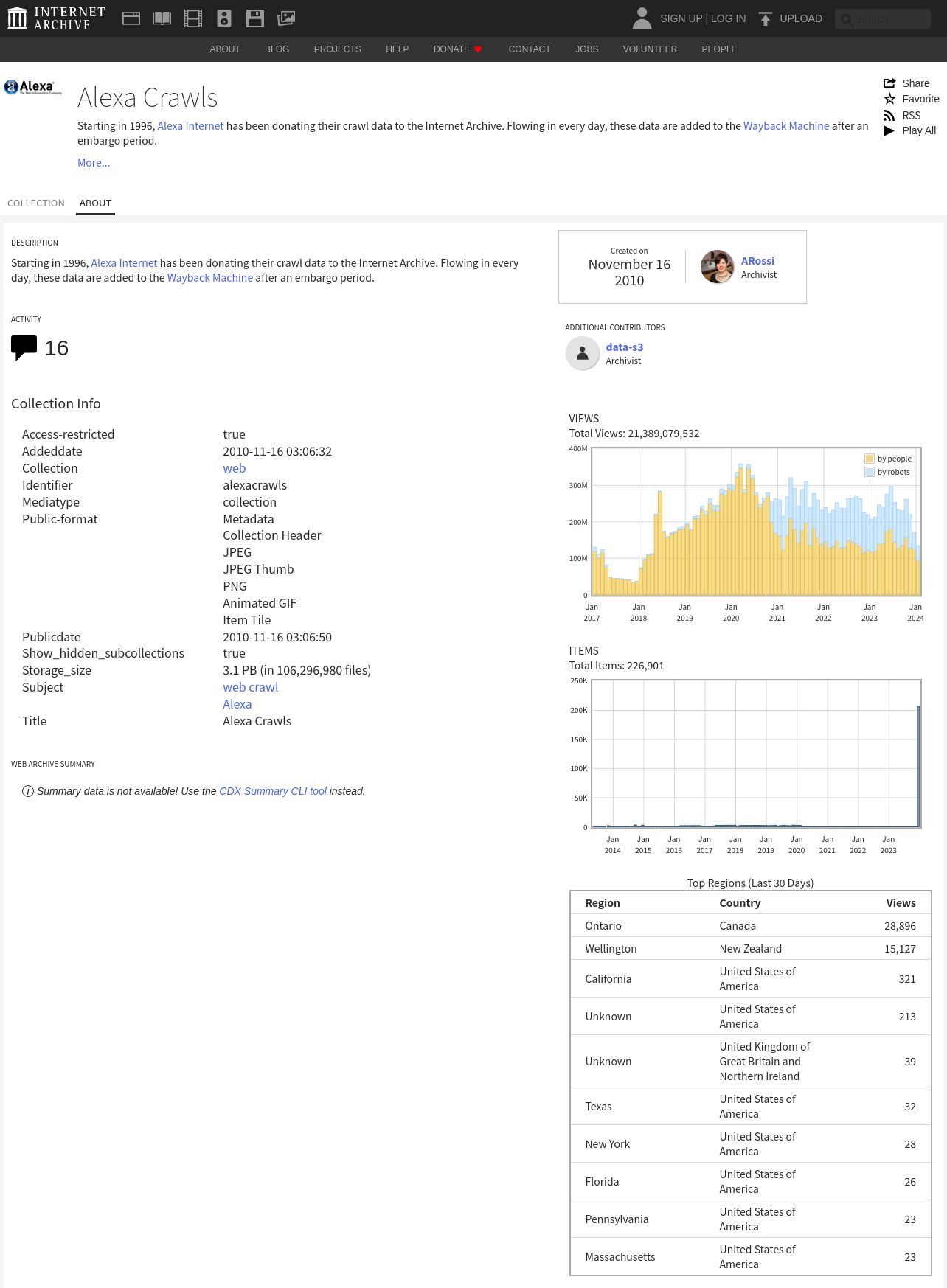Screen dimensions: 947x1288
Task: Click the storage size value '3.1 PB'
Action: 240,670
